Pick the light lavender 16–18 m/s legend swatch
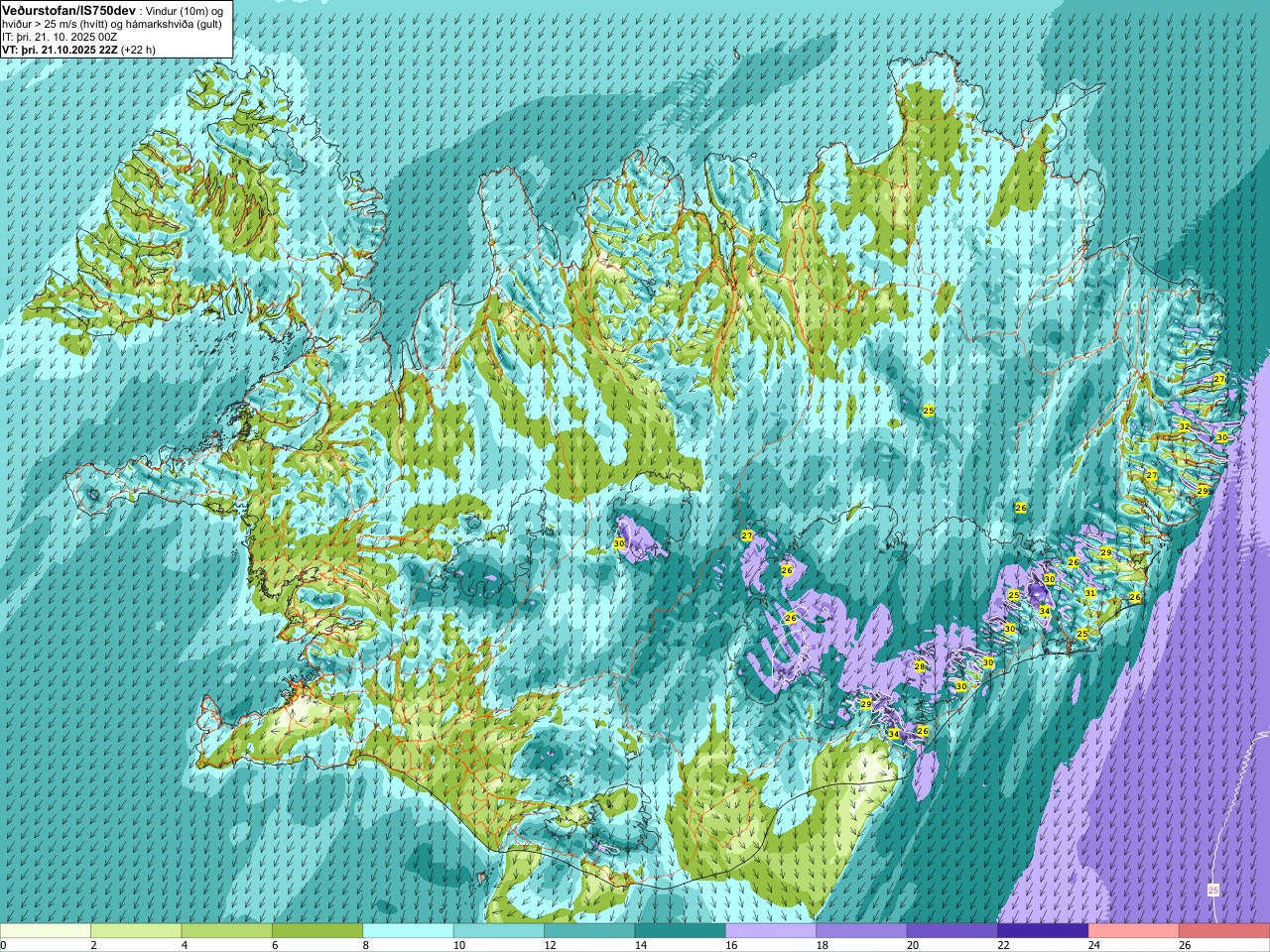Screen dimensions: 1270x952 (771, 931)
